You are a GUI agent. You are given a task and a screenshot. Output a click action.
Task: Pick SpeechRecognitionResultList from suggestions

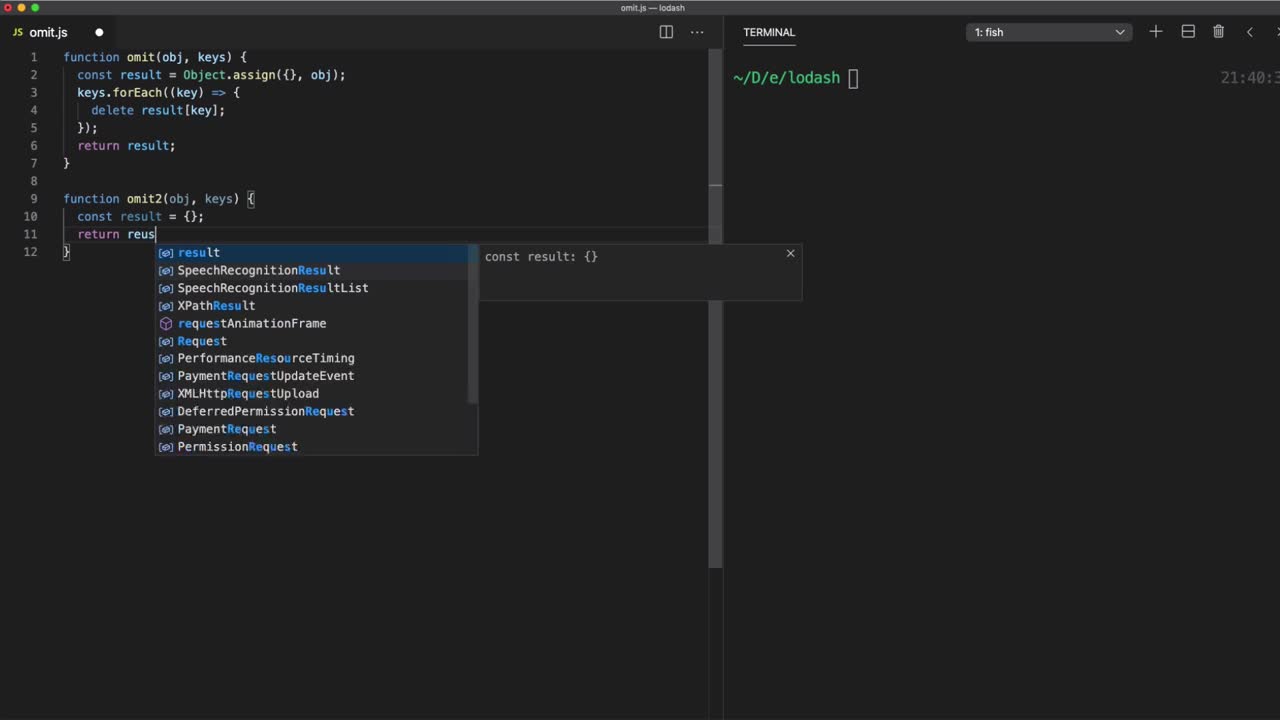click(x=272, y=288)
